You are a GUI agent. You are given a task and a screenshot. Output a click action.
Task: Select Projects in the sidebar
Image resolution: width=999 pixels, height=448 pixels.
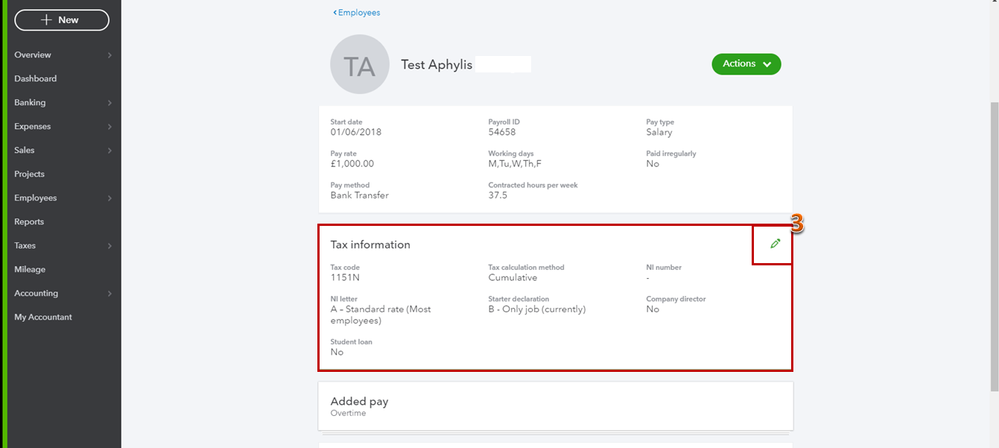click(30, 174)
